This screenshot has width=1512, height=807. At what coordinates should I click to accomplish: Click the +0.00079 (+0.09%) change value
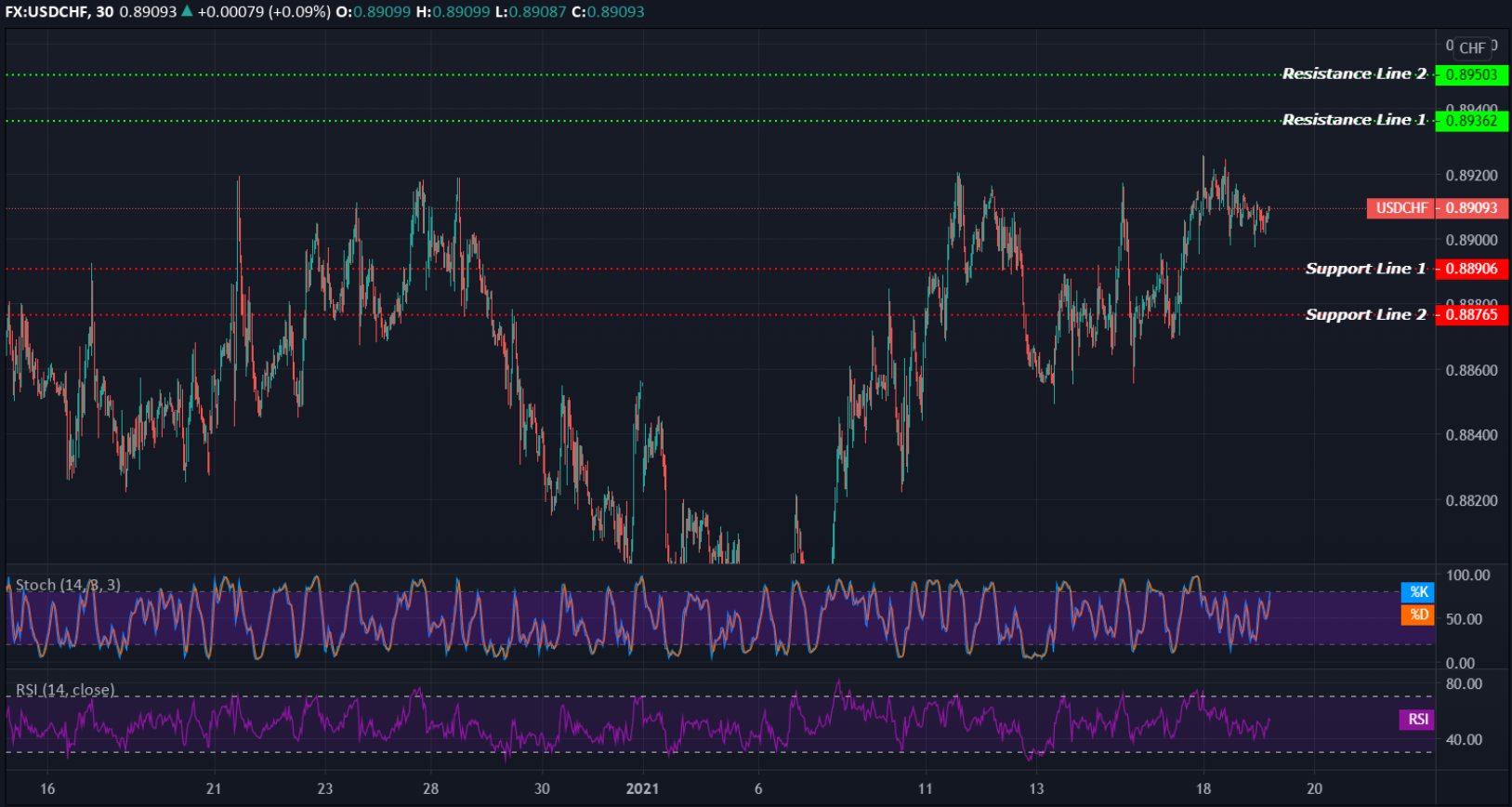click(264, 11)
